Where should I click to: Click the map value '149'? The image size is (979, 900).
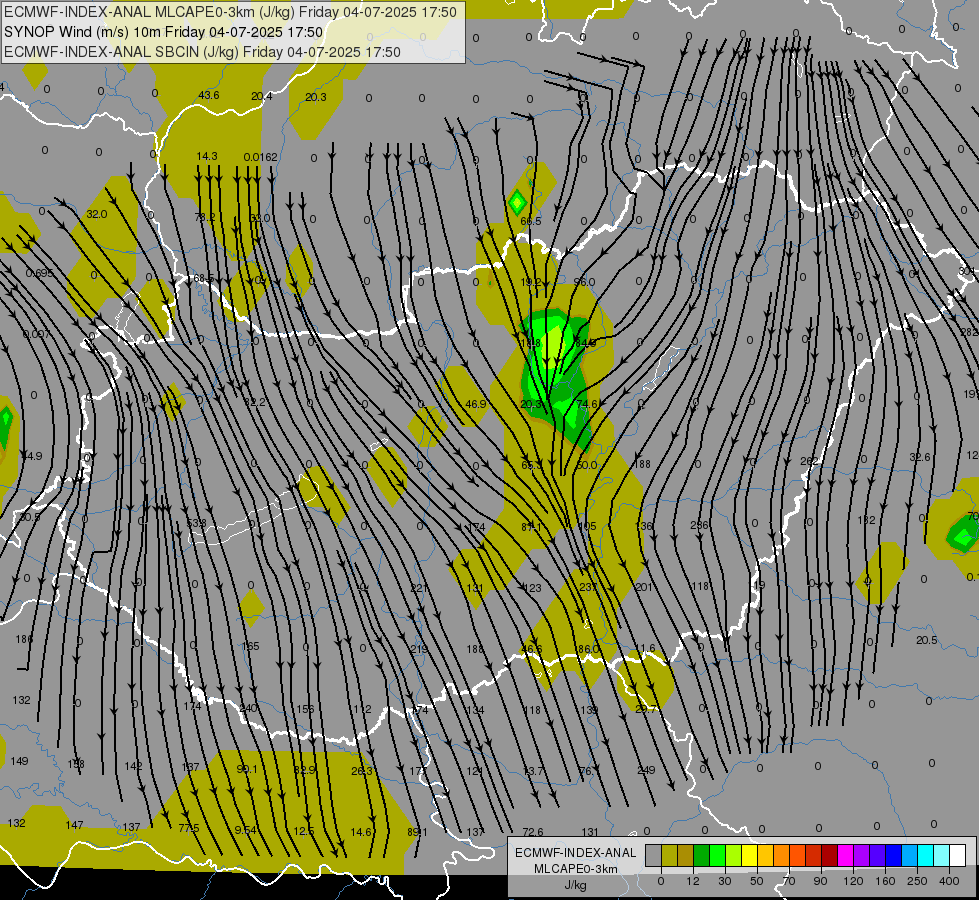coord(19,761)
